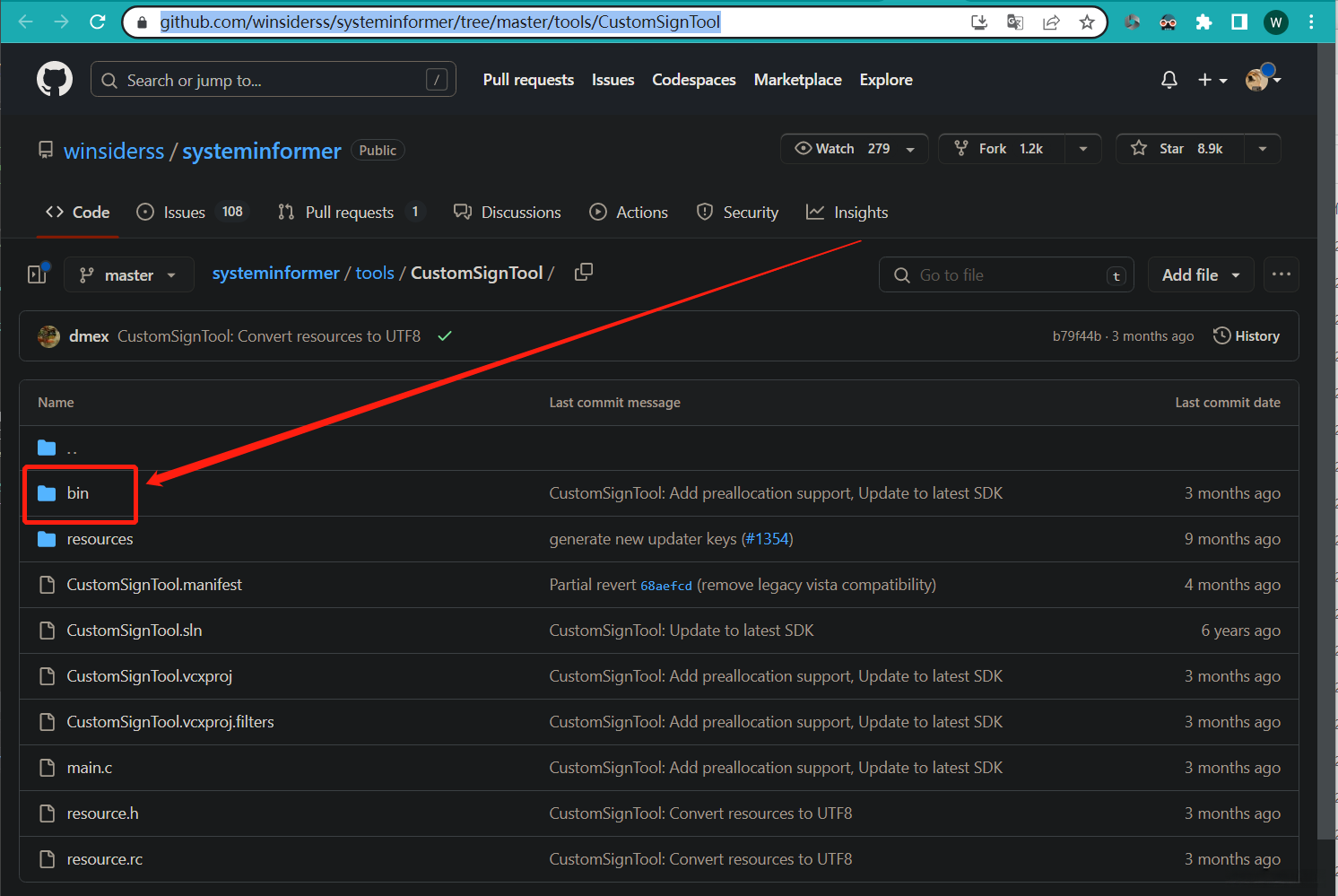Open more options ellipsis menu
Image resolution: width=1338 pixels, height=896 pixels.
pyautogui.click(x=1281, y=274)
